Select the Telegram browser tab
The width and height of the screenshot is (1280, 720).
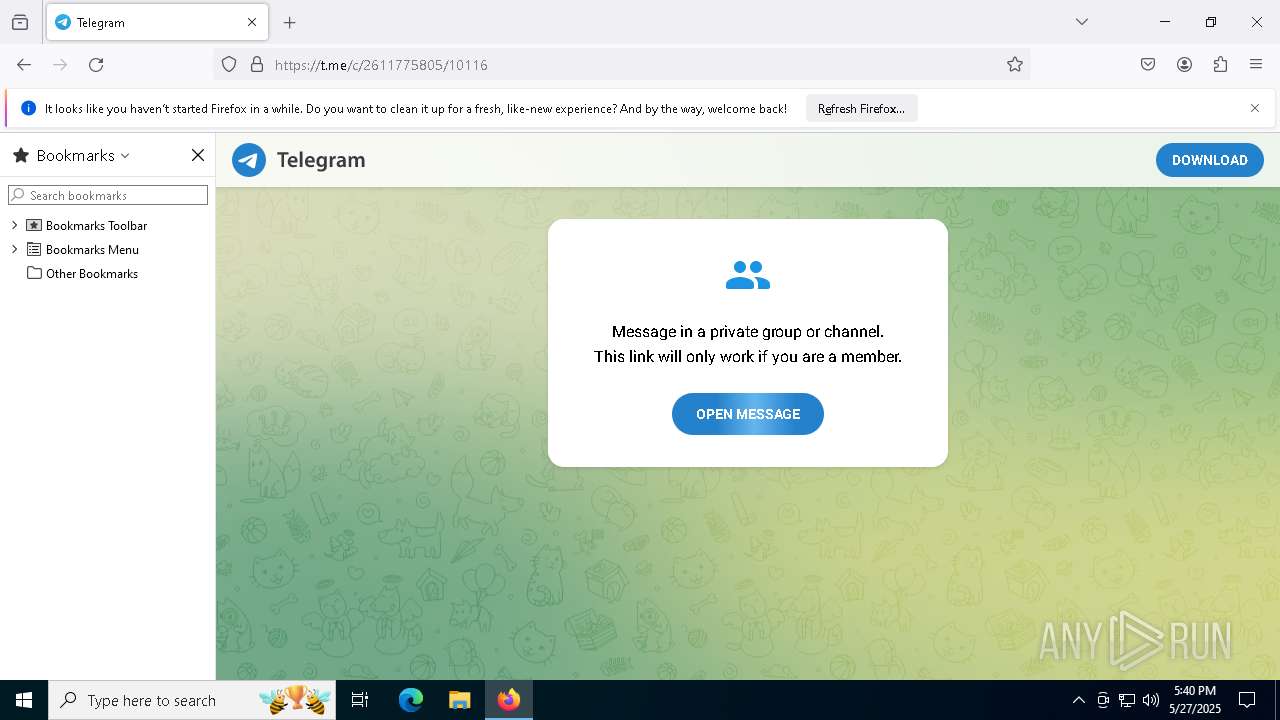tap(156, 22)
